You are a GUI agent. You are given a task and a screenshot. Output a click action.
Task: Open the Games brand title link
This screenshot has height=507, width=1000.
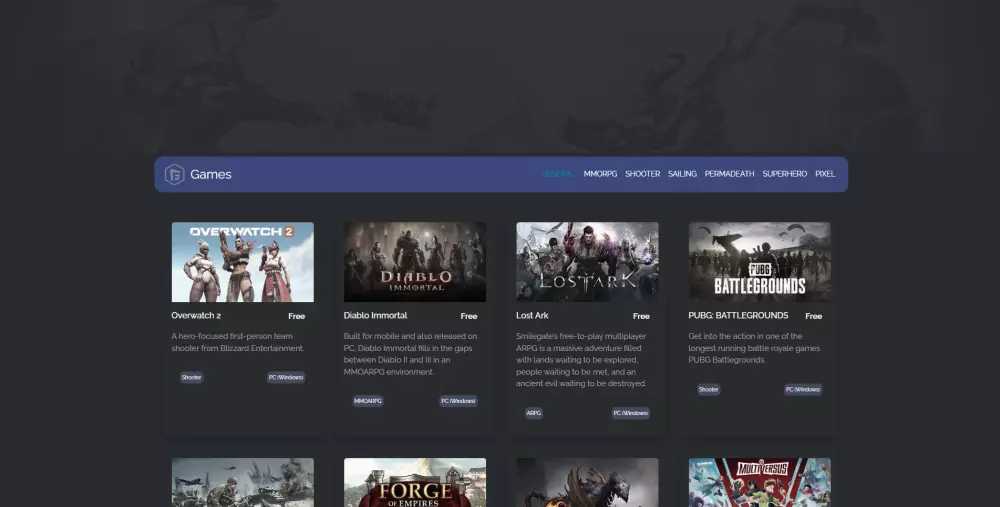click(210, 174)
